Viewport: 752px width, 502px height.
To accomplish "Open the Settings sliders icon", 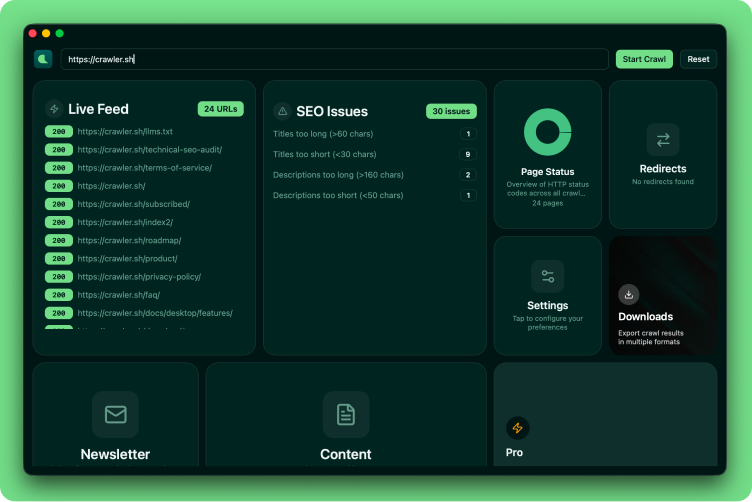I will click(547, 276).
